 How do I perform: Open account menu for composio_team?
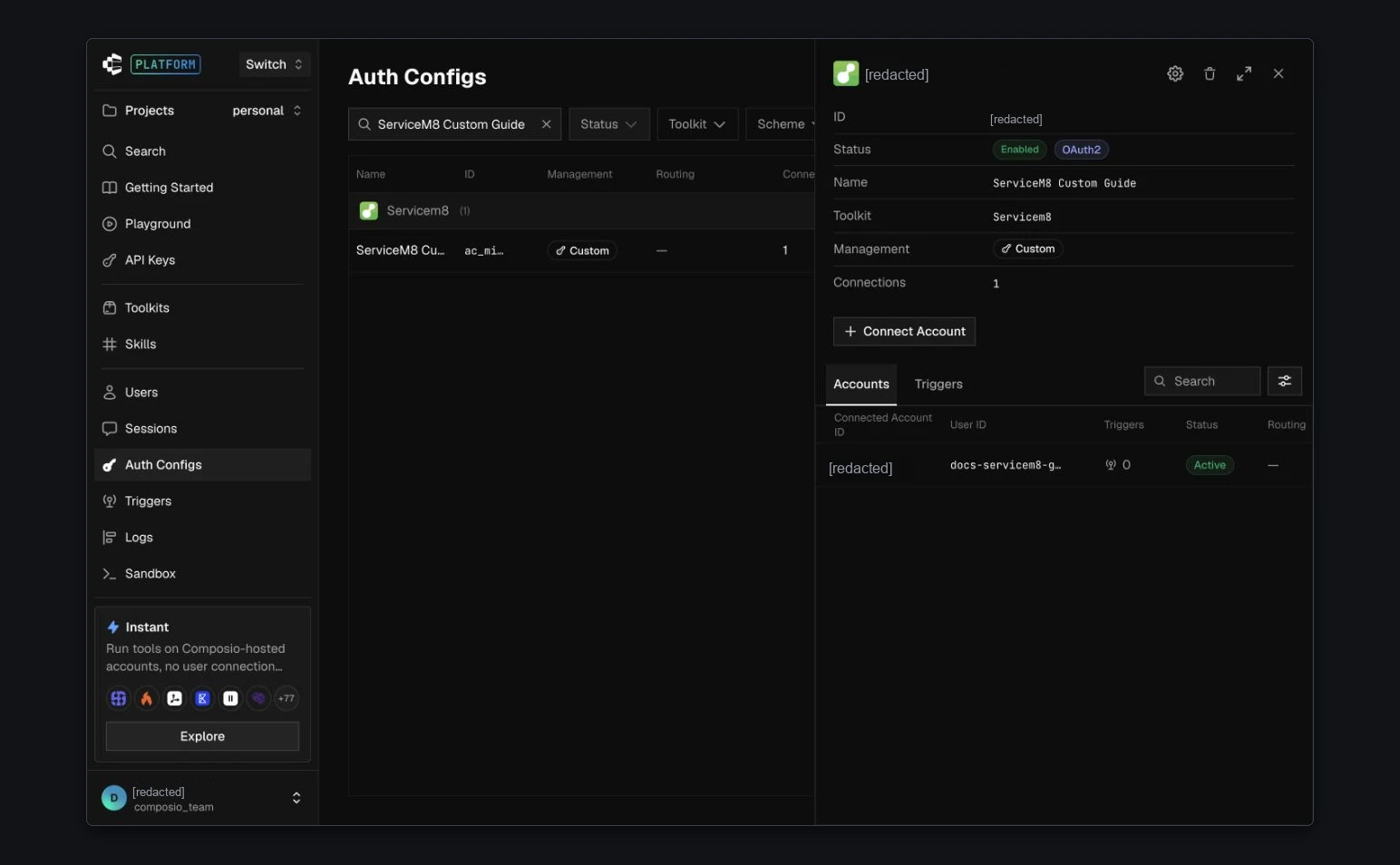click(x=202, y=798)
